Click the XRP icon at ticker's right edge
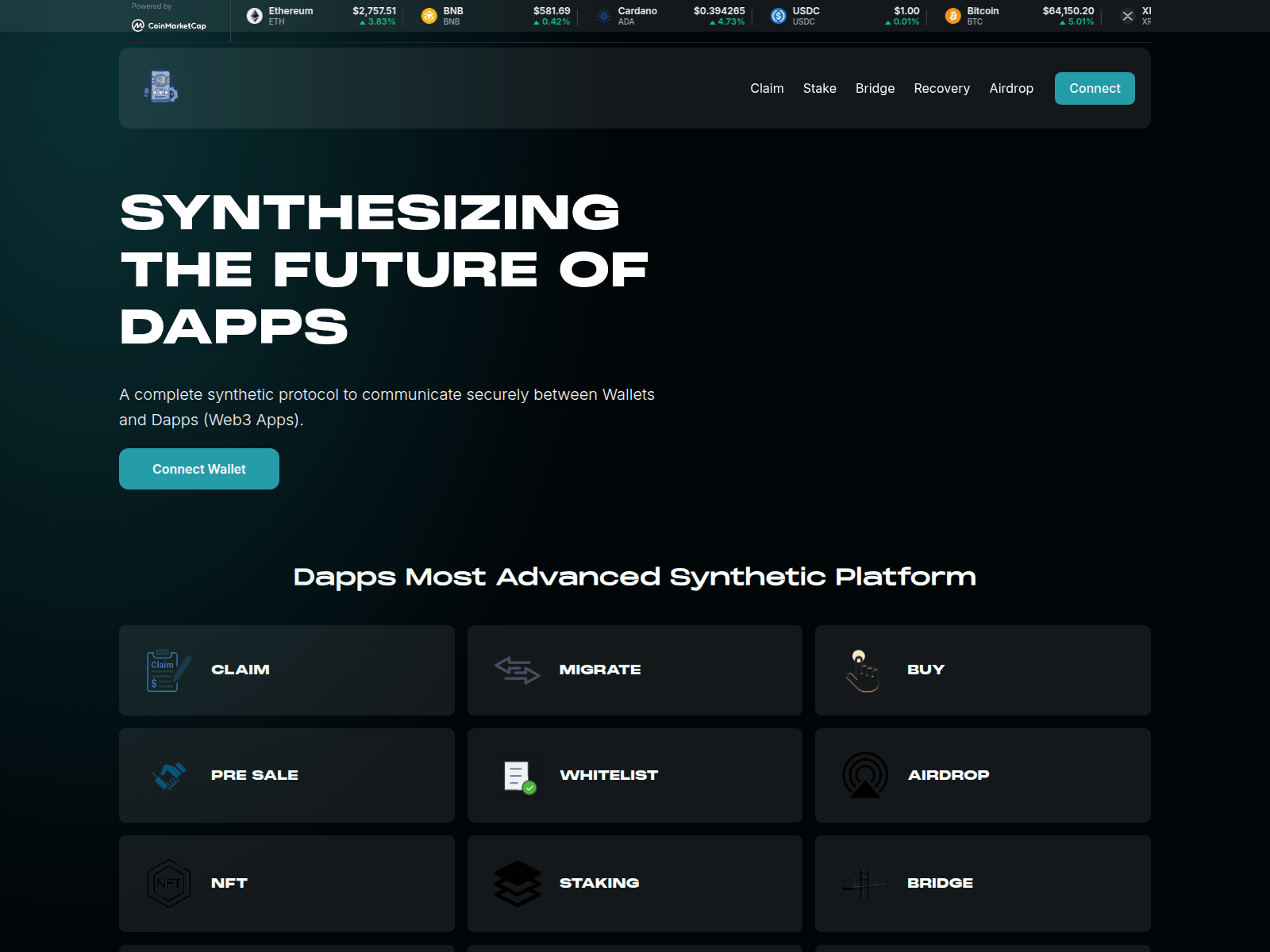This screenshot has width=1270, height=952. 1126,15
